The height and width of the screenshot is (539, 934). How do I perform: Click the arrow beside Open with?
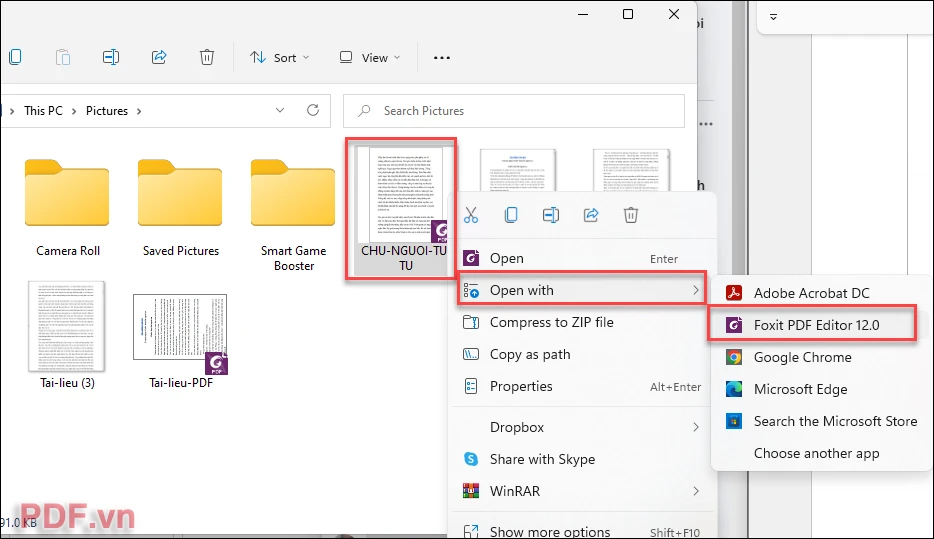[x=695, y=290]
